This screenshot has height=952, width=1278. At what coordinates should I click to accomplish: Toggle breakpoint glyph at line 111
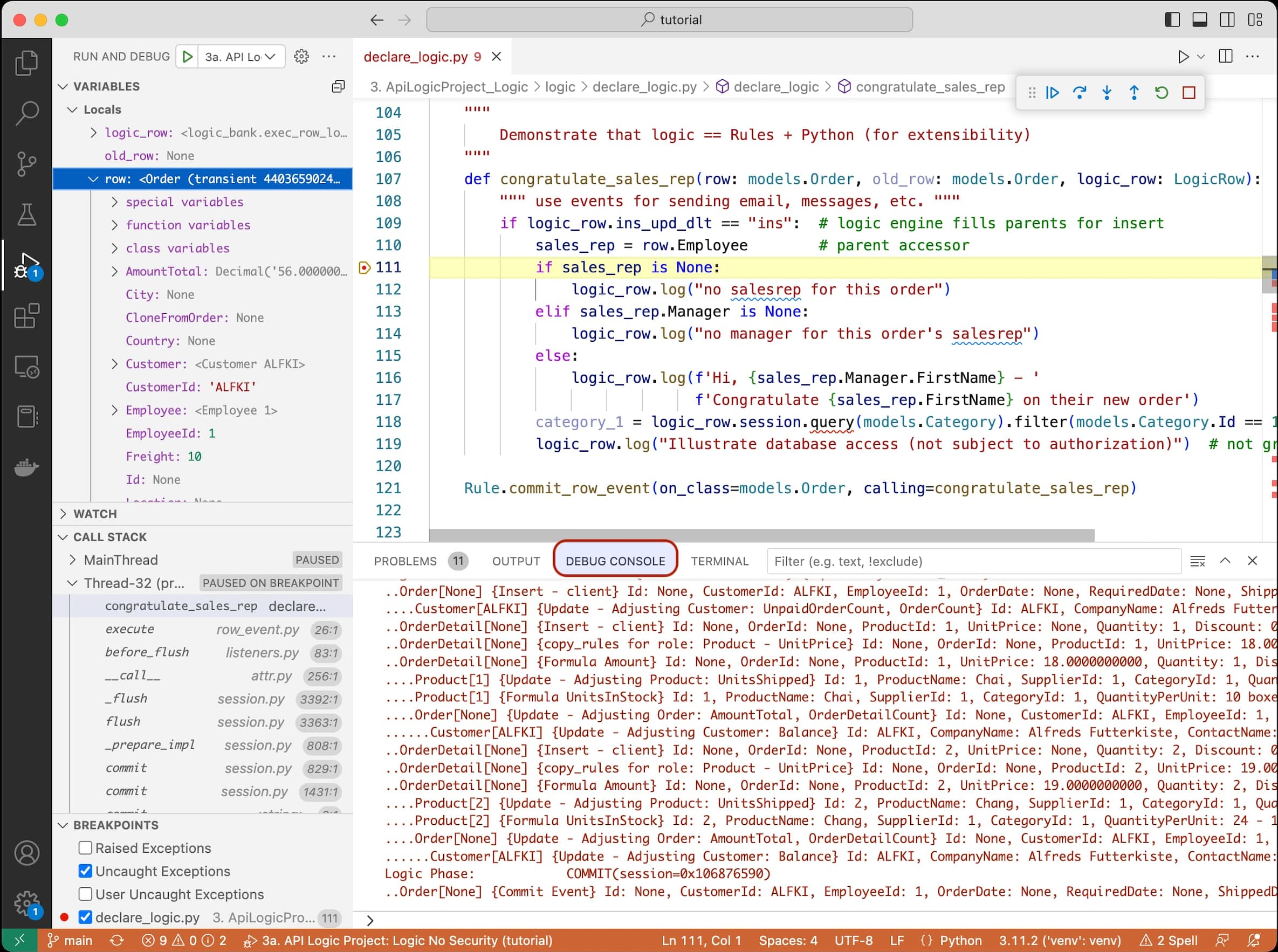pyautogui.click(x=365, y=267)
